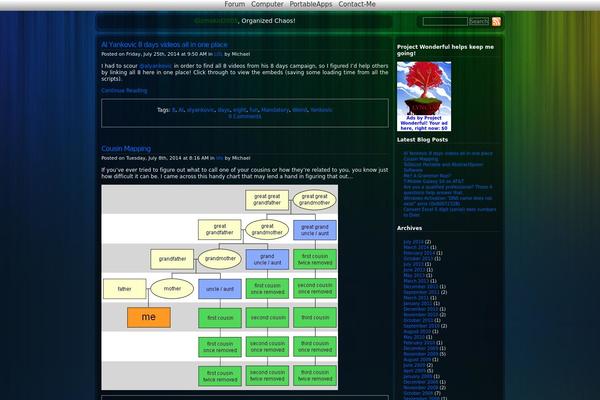600x400 pixels.
Task: Open the 'alyankovic' tag link
Action: [x=201, y=110]
